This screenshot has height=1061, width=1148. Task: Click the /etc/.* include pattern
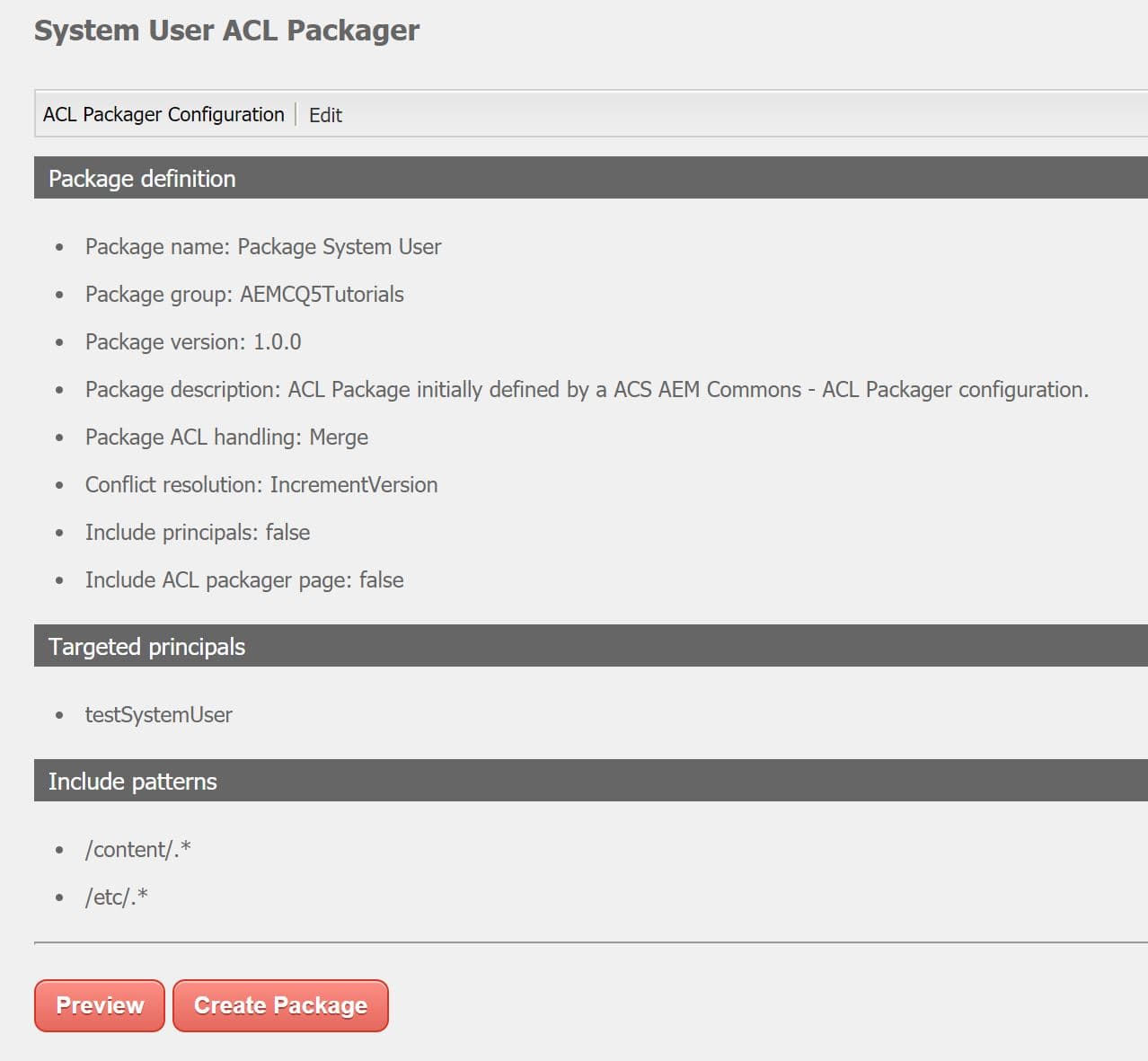tap(117, 896)
